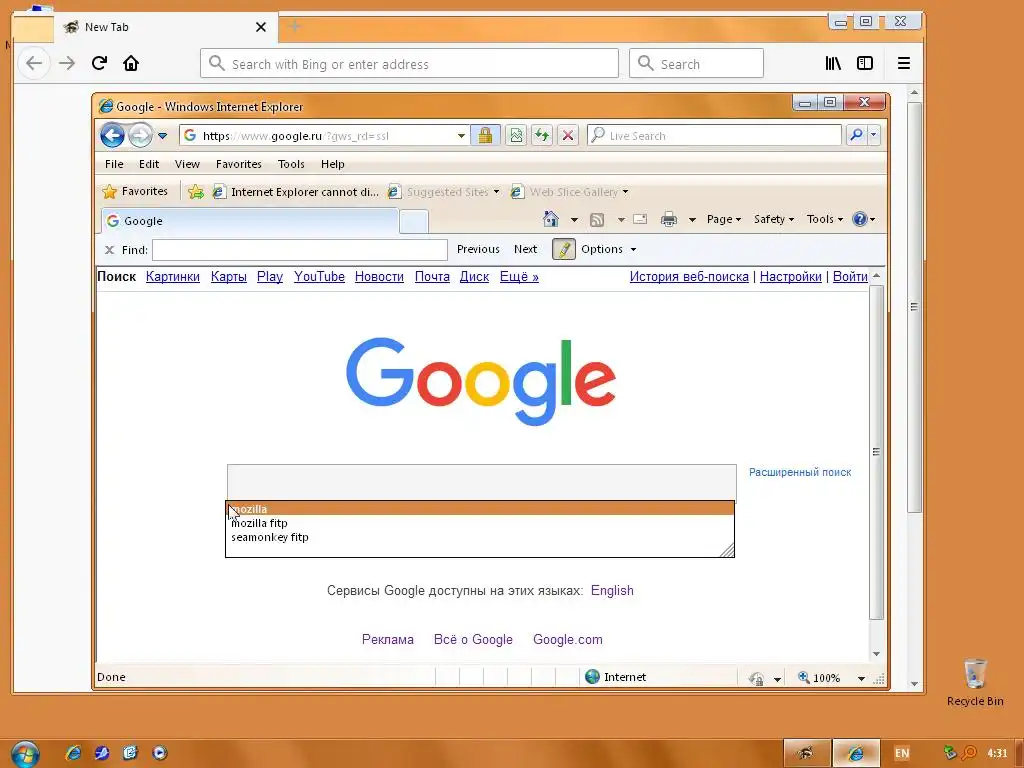Click the Home icon in IE command bar
The image size is (1024, 768).
[551, 219]
